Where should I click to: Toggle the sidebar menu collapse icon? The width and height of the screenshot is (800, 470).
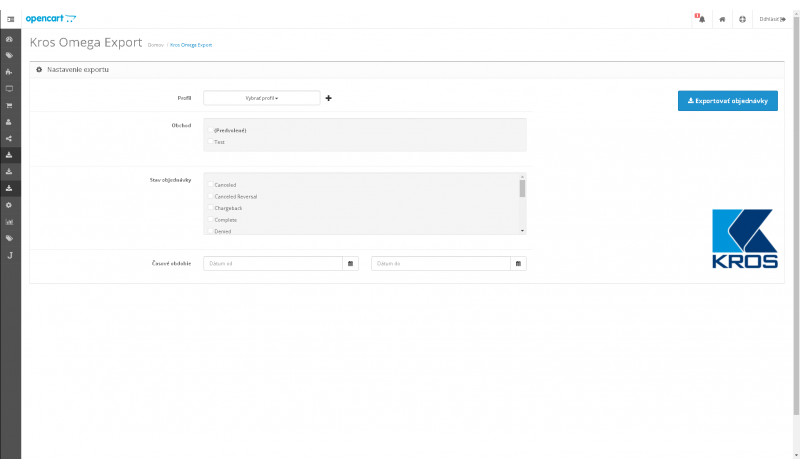click(x=10, y=19)
